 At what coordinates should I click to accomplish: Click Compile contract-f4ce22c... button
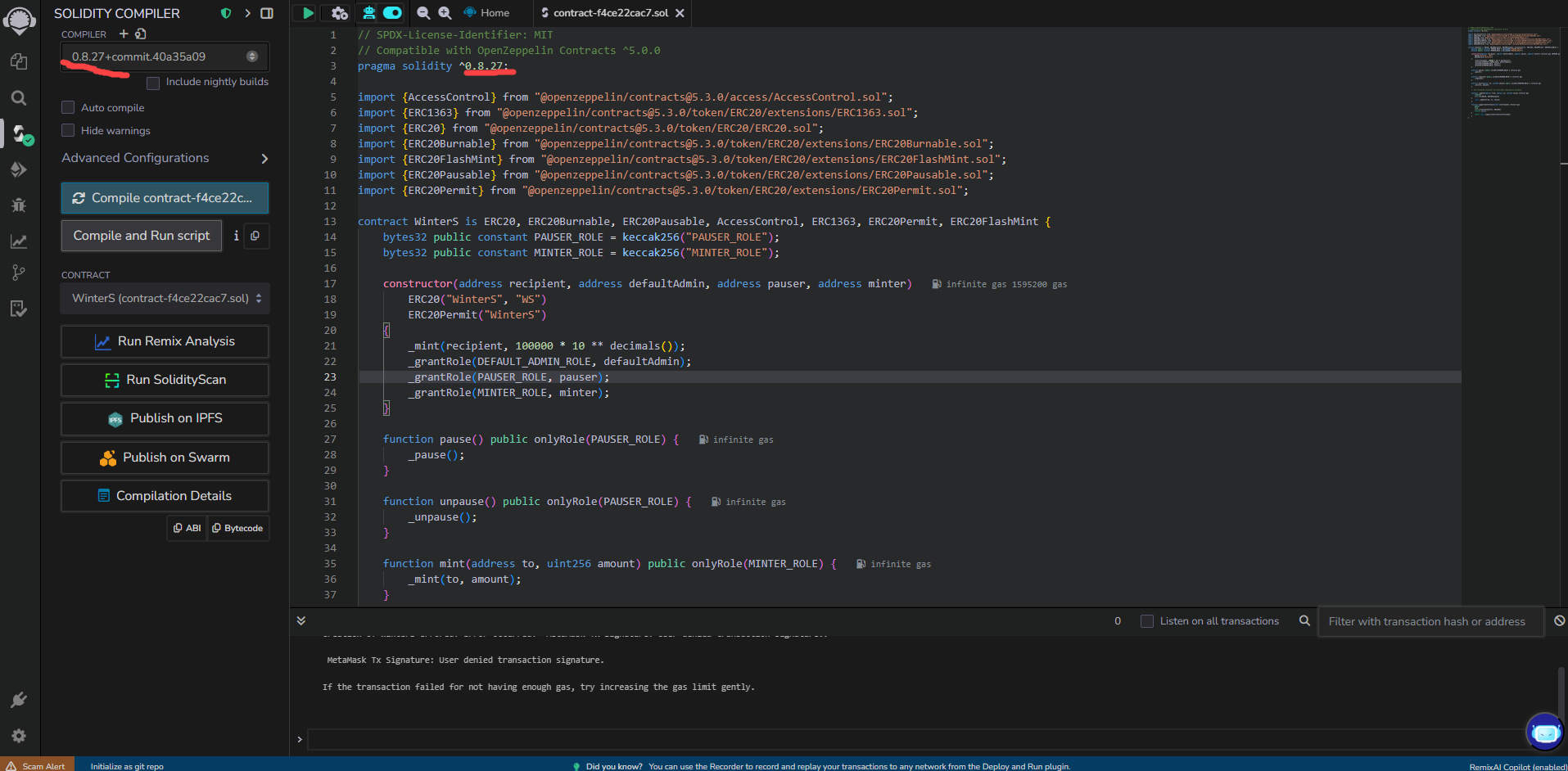click(x=165, y=198)
